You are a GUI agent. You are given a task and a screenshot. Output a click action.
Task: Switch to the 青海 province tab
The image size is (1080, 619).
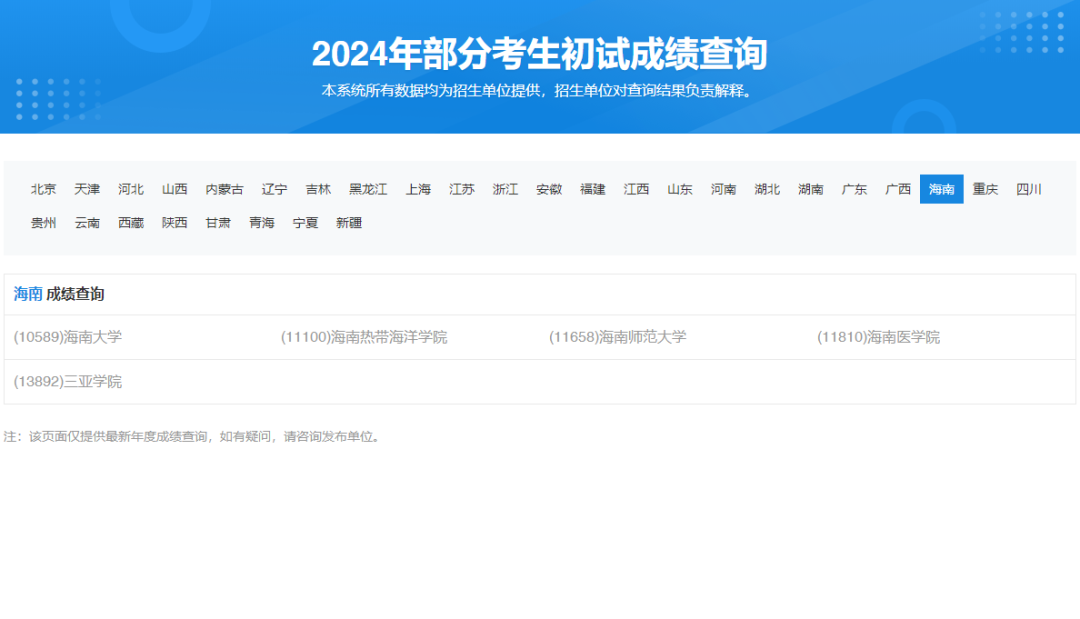(261, 223)
